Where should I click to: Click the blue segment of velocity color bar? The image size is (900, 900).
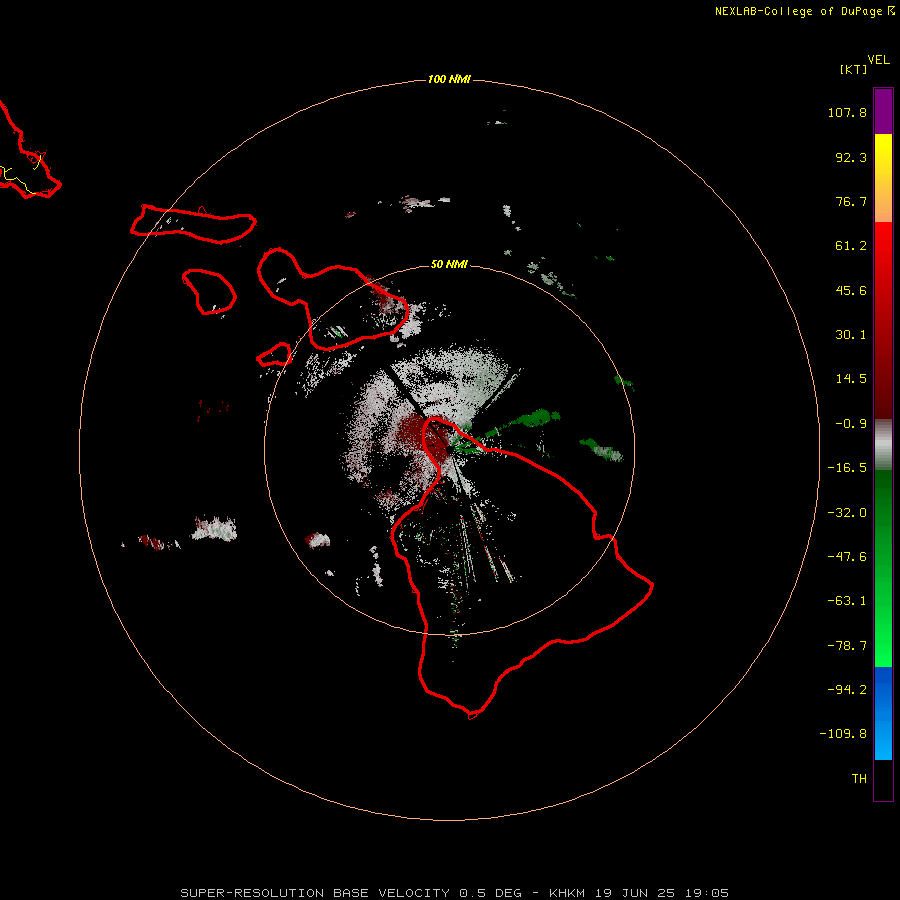pos(883,713)
